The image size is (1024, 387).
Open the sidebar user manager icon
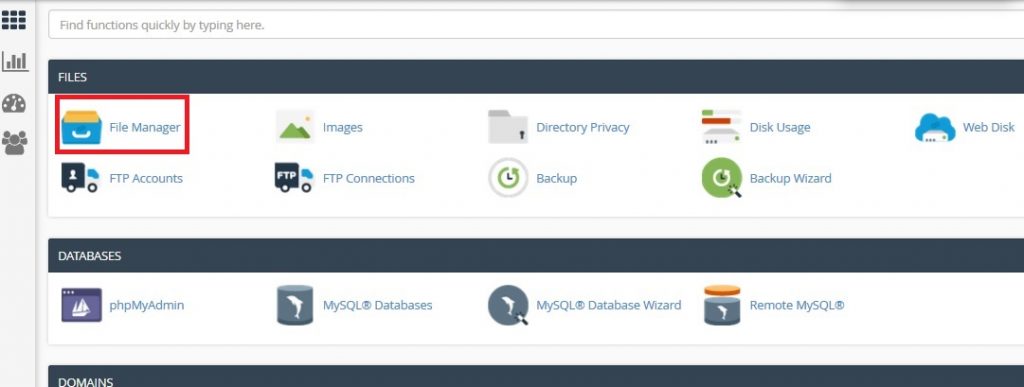15,143
